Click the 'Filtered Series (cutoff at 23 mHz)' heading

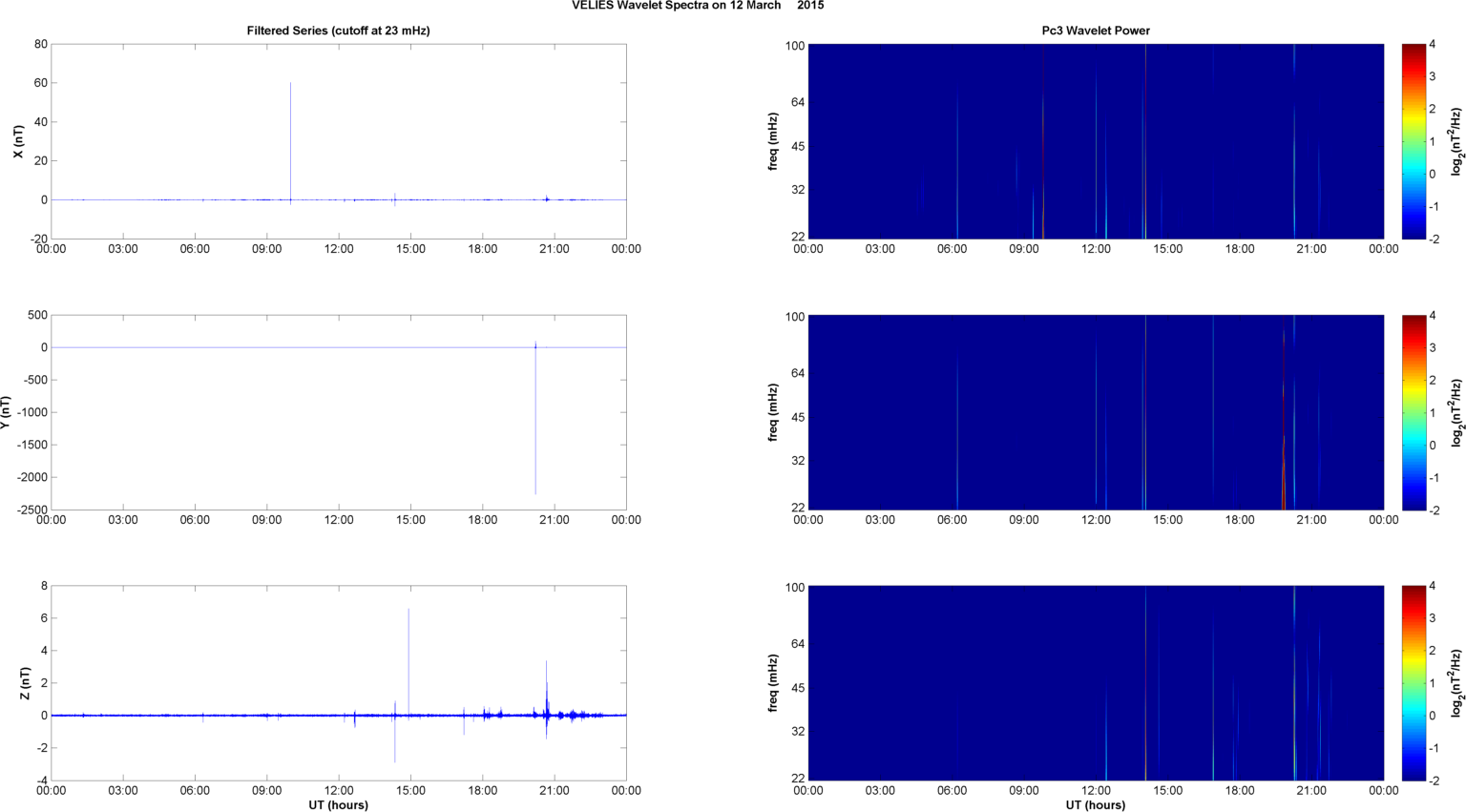pyautogui.click(x=339, y=31)
